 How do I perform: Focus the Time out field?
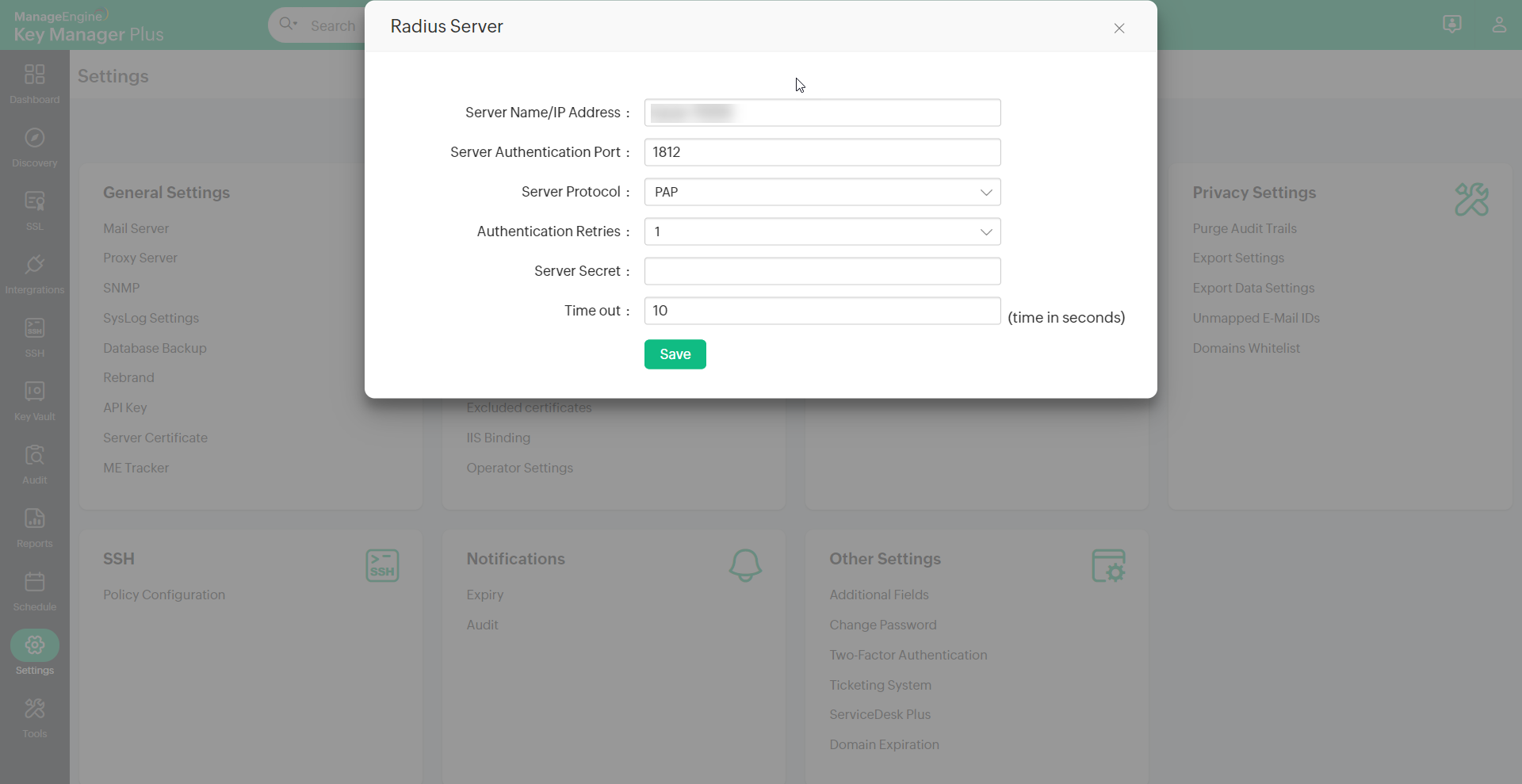[x=822, y=311]
